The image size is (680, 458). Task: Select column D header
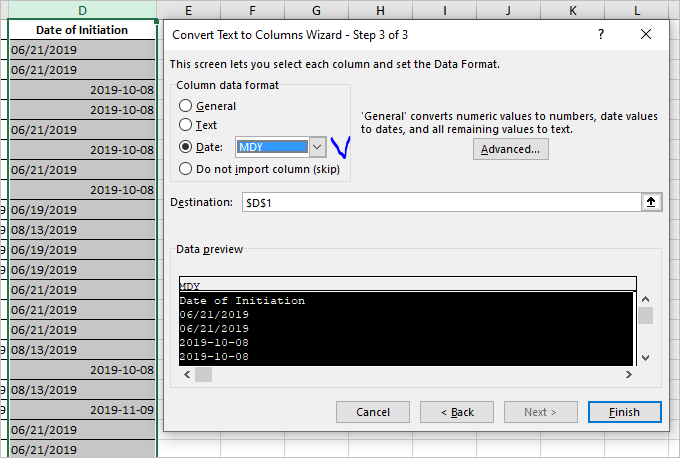82,10
